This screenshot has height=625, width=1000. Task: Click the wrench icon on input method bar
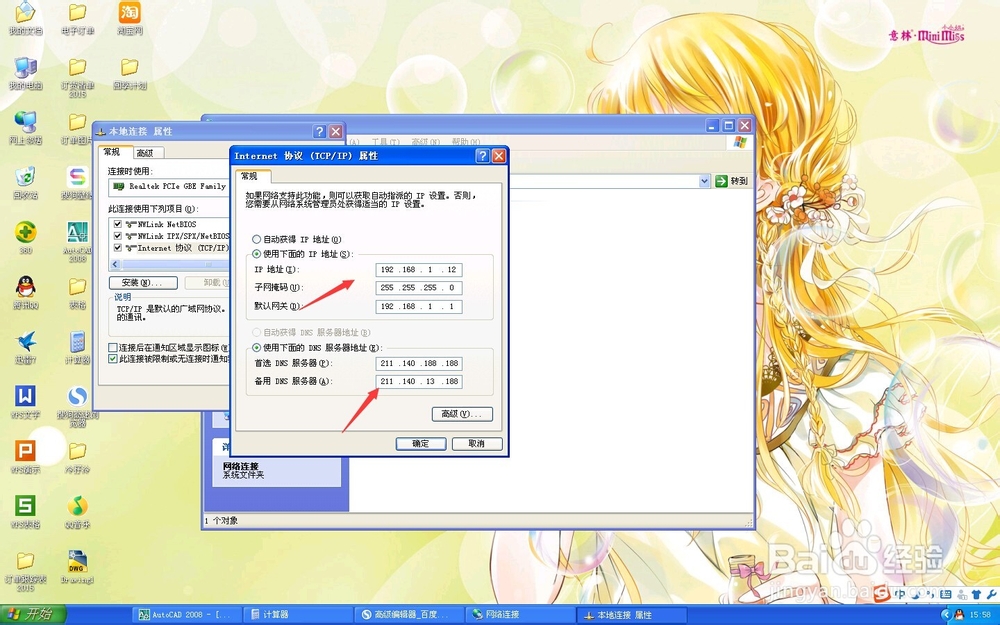coord(990,594)
